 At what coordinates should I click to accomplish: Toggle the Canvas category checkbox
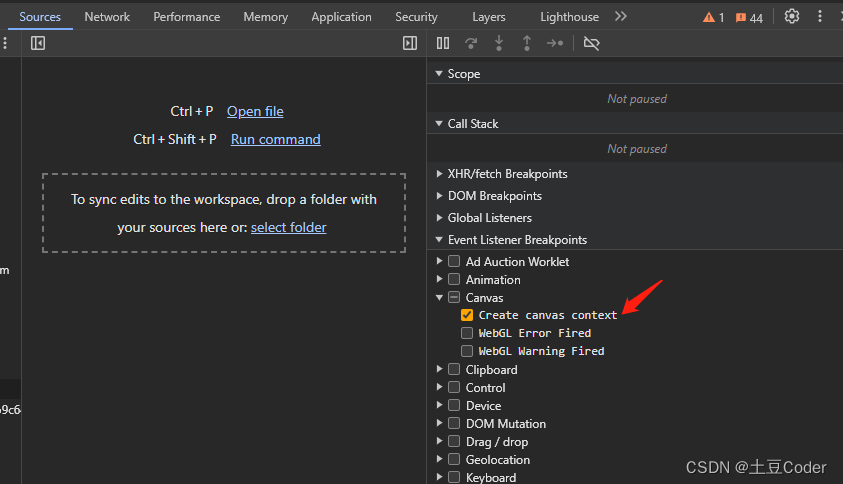point(454,297)
